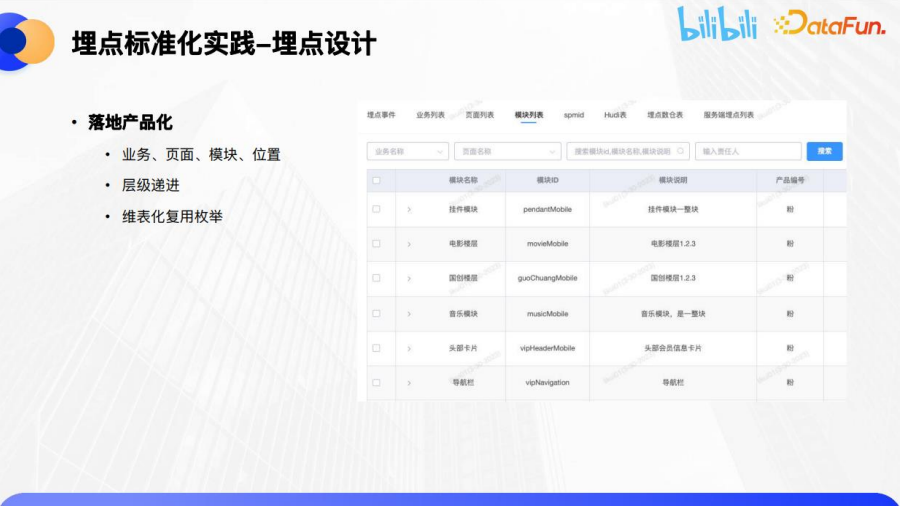This screenshot has width=900, height=507.
Task: Click the 国创楼层 name cell
Action: [463, 278]
